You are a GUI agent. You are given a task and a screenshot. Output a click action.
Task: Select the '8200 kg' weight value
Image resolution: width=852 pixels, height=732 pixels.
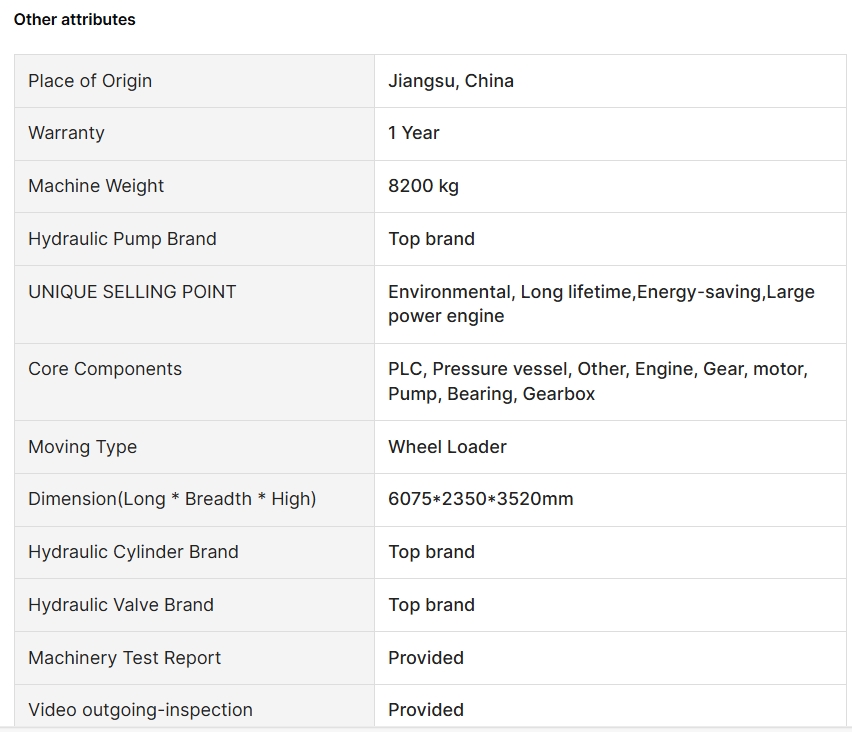(424, 186)
